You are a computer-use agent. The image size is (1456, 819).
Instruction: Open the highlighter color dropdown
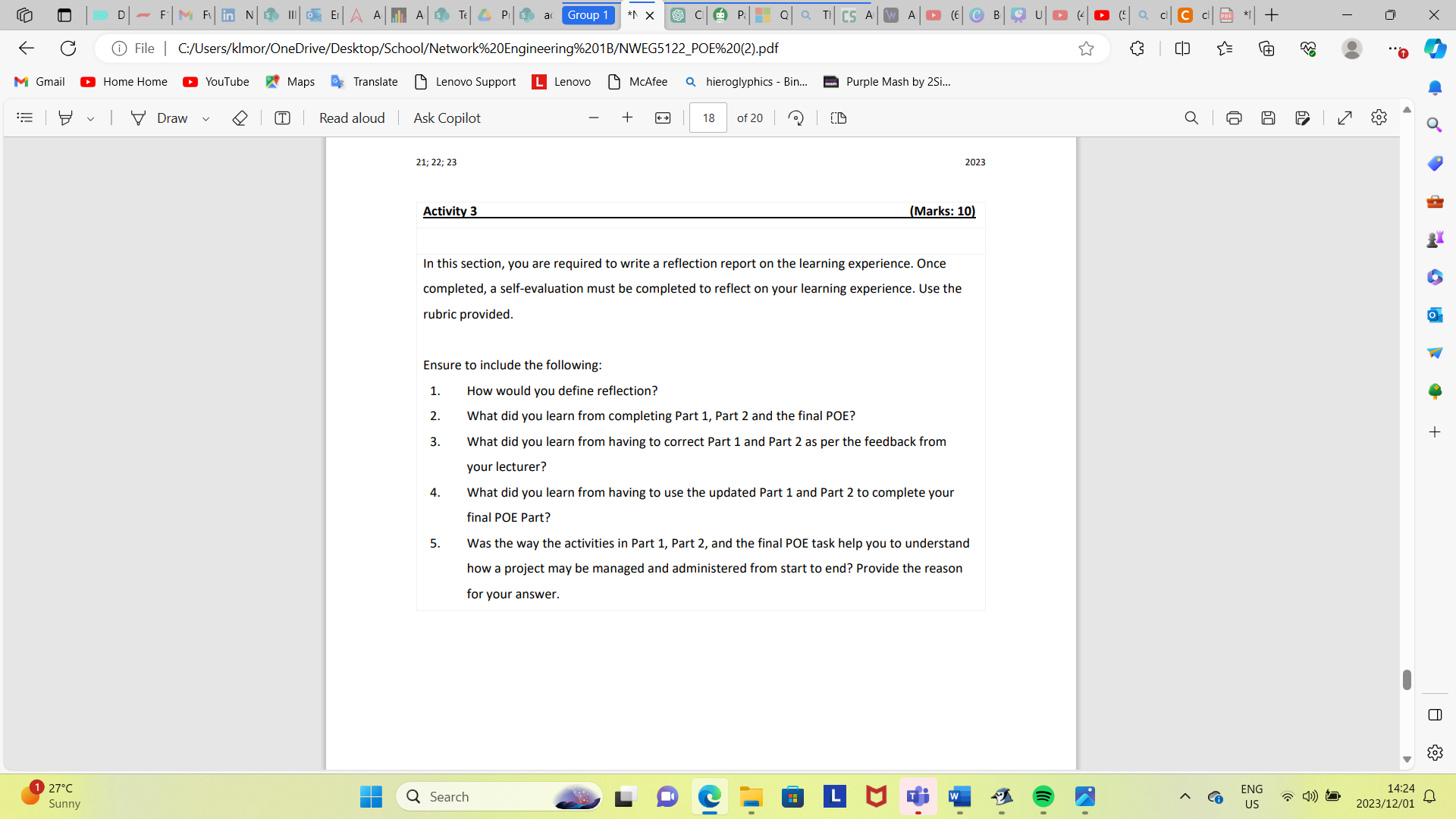point(92,118)
